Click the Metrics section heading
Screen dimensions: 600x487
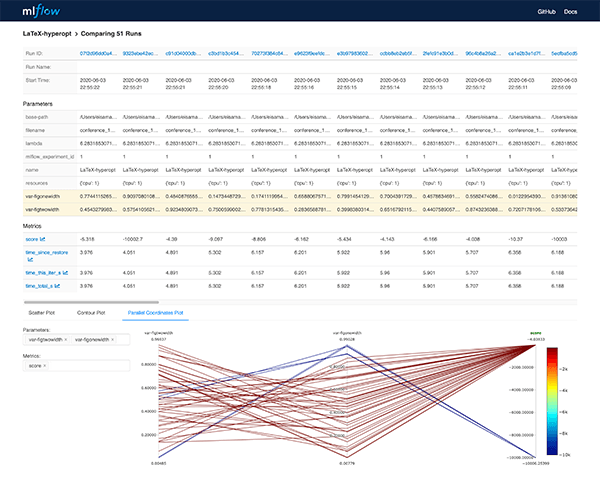pyautogui.click(x=32, y=226)
